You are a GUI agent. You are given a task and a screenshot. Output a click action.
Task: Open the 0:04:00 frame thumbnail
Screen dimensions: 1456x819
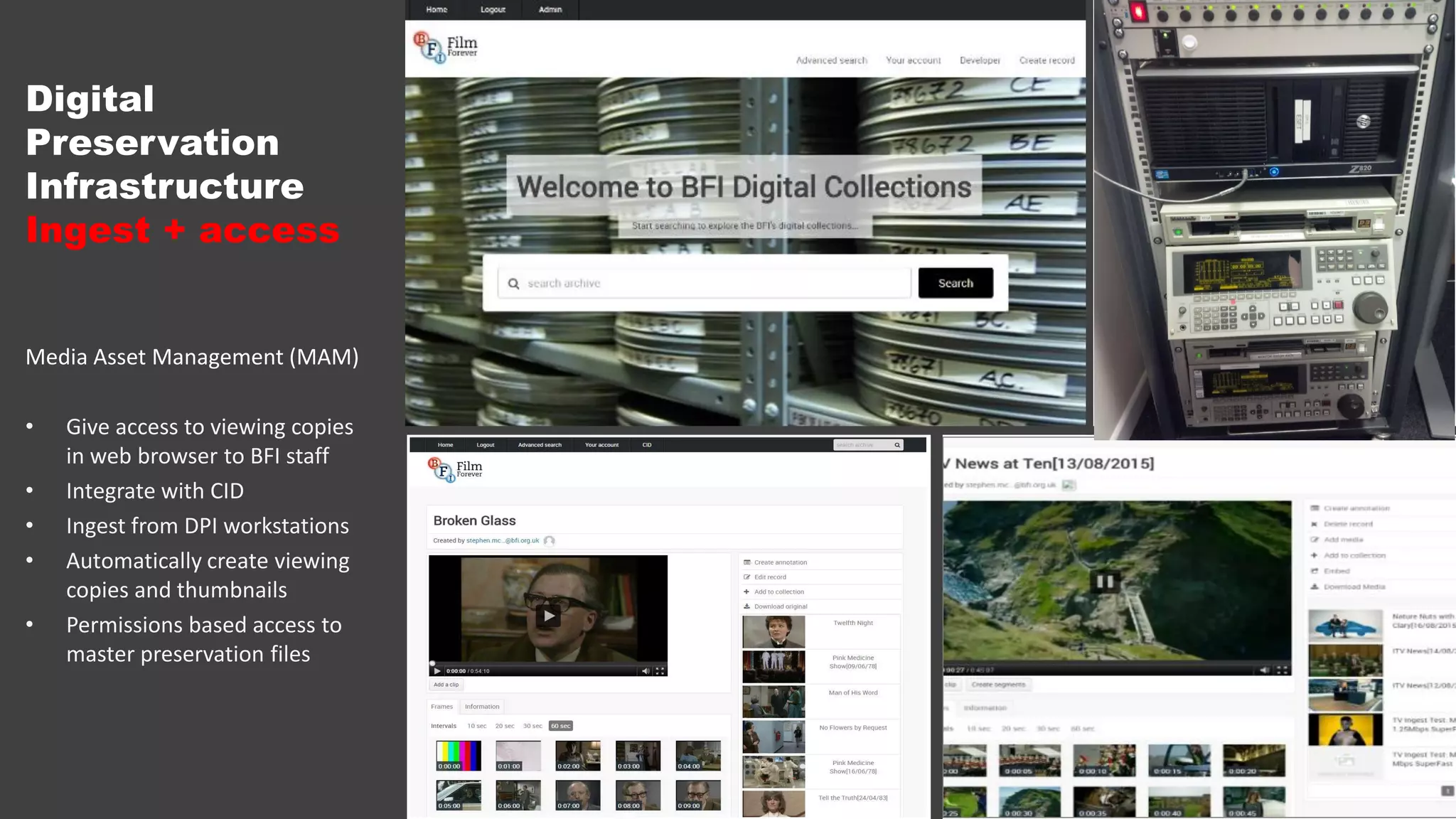tap(698, 756)
